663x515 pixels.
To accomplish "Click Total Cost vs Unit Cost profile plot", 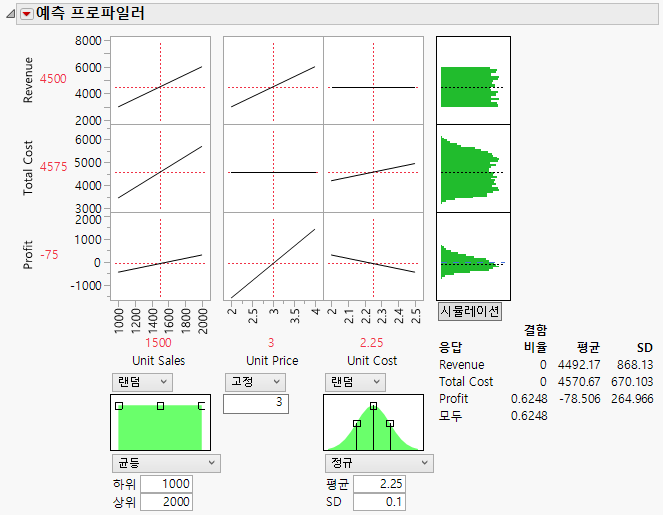I will tap(373, 168).
